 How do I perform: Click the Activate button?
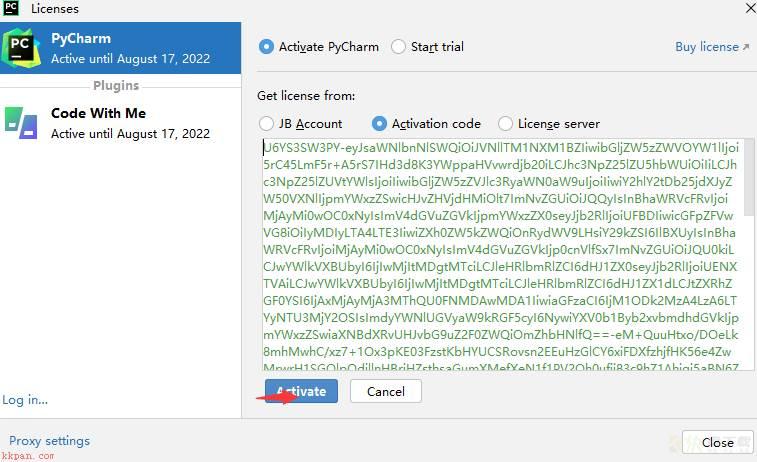(301, 391)
